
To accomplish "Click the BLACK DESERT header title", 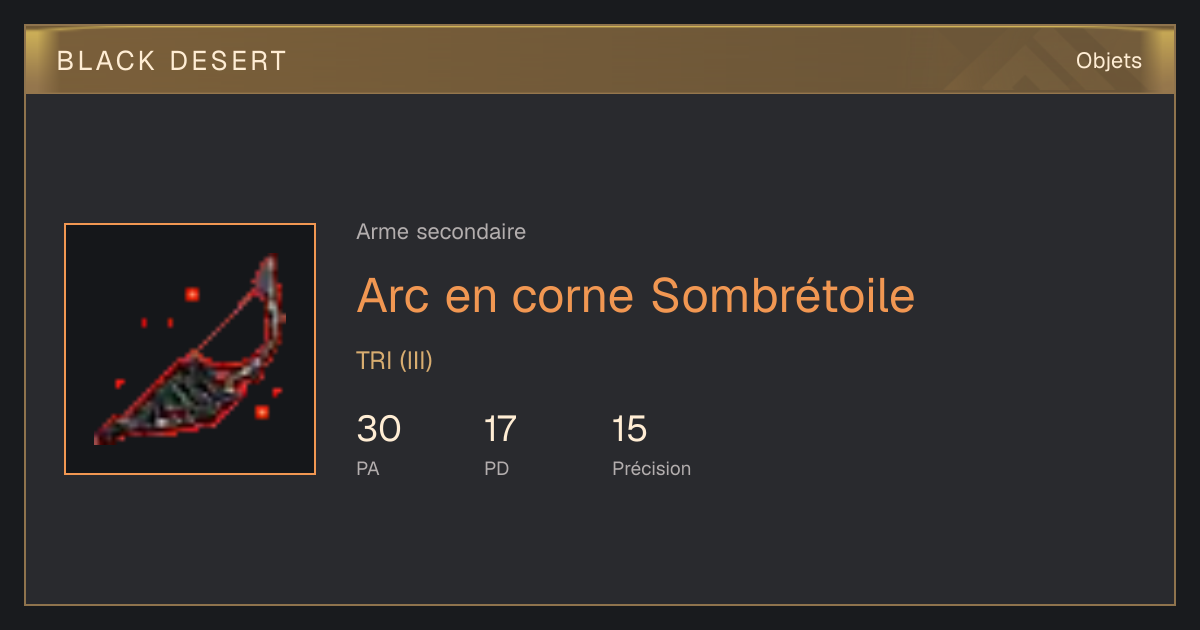I will click(x=172, y=61).
